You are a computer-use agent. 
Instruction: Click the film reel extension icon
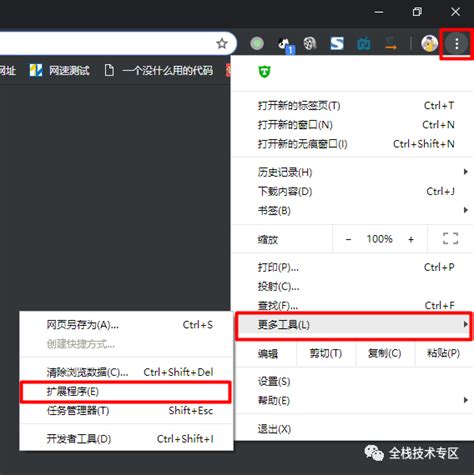click(x=310, y=43)
